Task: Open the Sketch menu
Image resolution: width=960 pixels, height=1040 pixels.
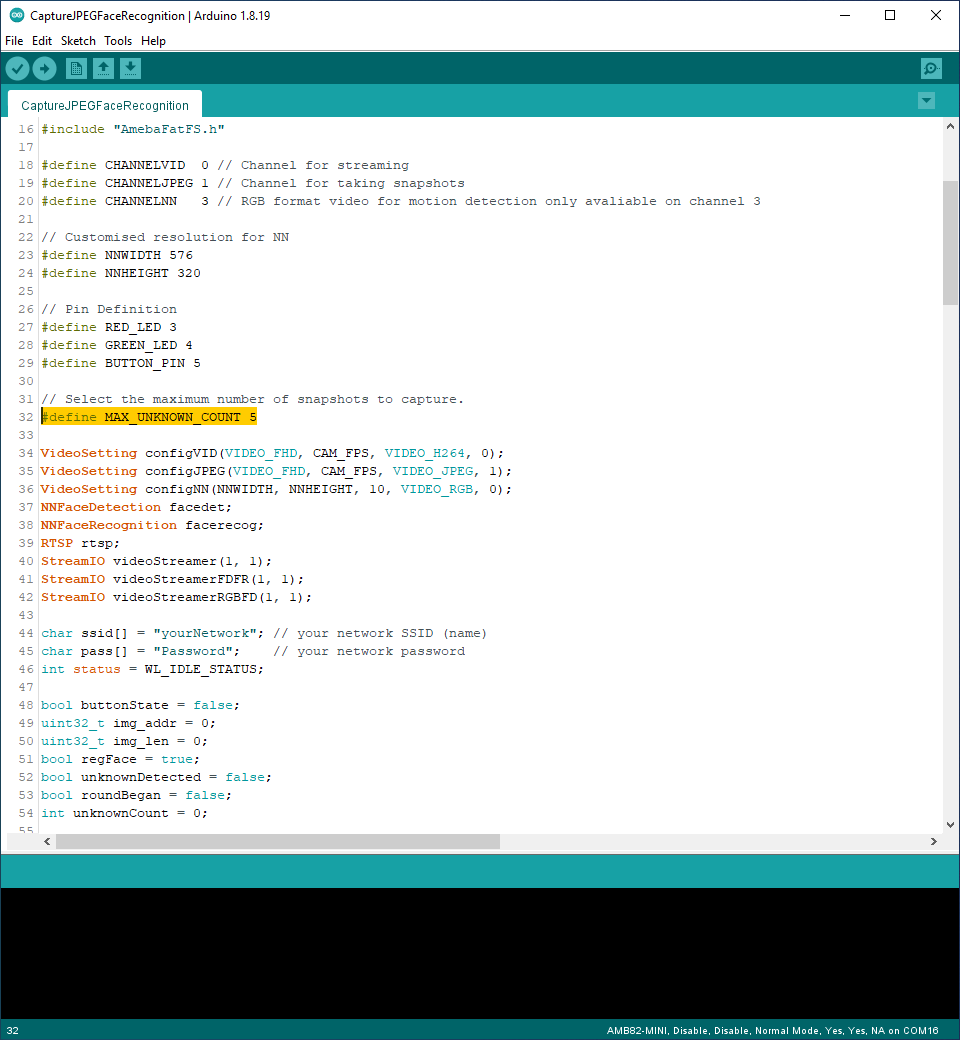Action: [x=78, y=41]
